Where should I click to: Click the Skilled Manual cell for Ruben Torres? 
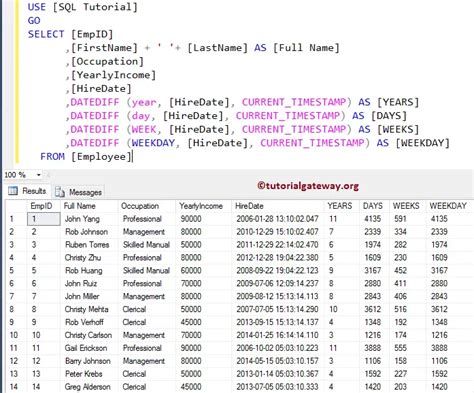(146, 245)
